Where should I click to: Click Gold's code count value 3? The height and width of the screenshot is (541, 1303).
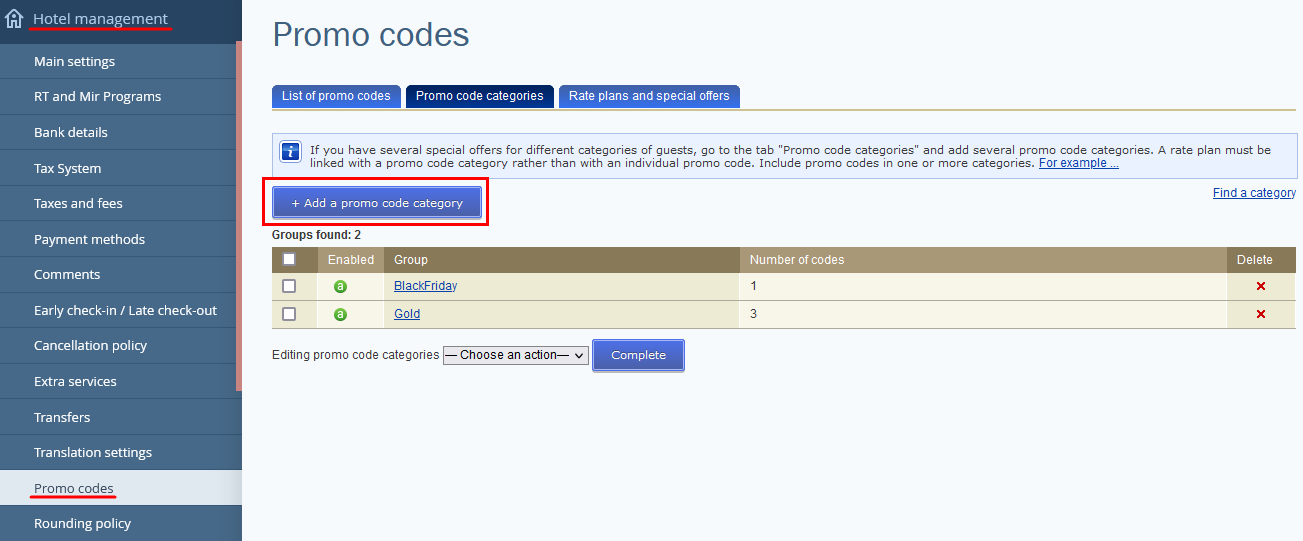[753, 314]
